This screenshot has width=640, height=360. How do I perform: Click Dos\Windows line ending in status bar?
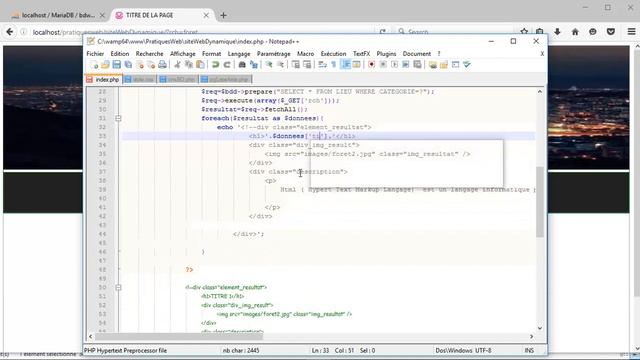[454, 350]
